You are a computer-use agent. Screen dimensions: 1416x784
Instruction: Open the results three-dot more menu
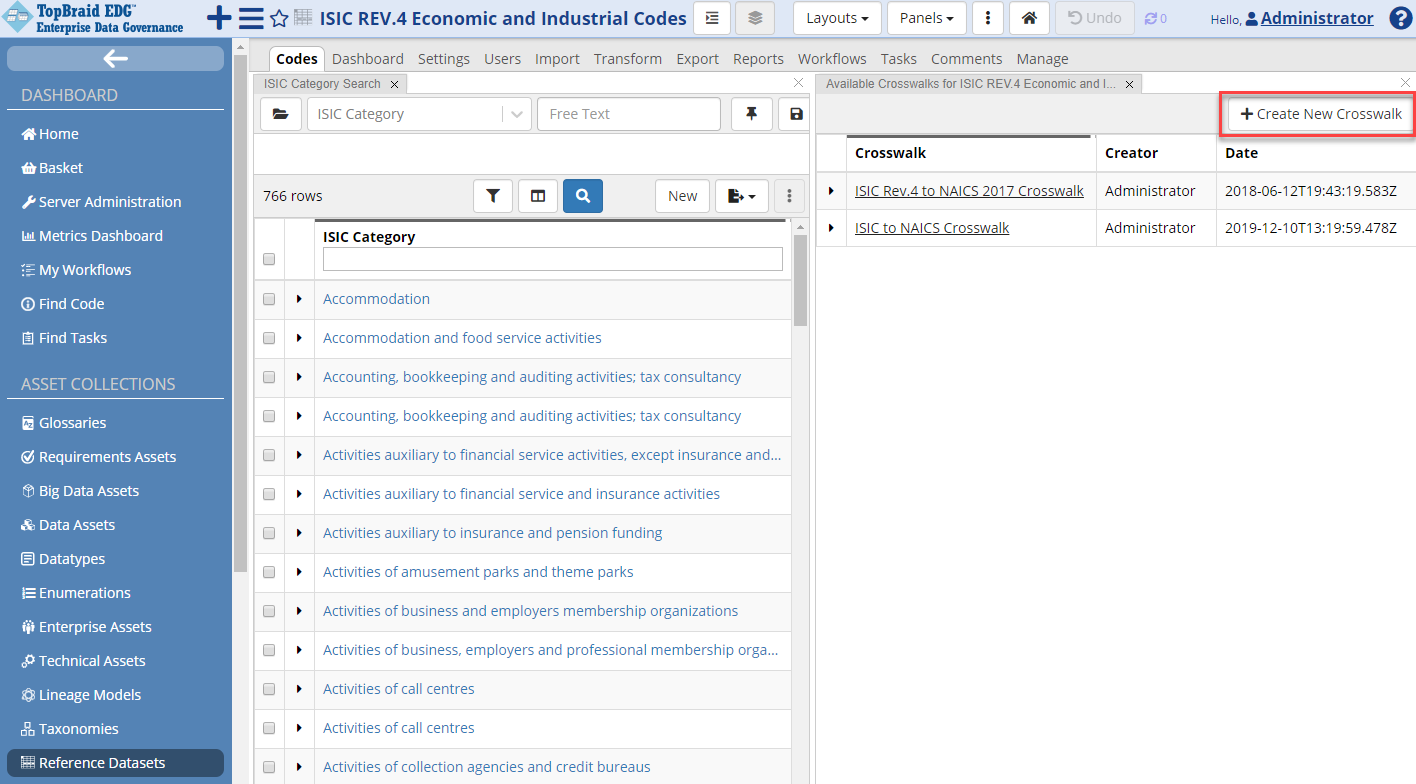789,196
